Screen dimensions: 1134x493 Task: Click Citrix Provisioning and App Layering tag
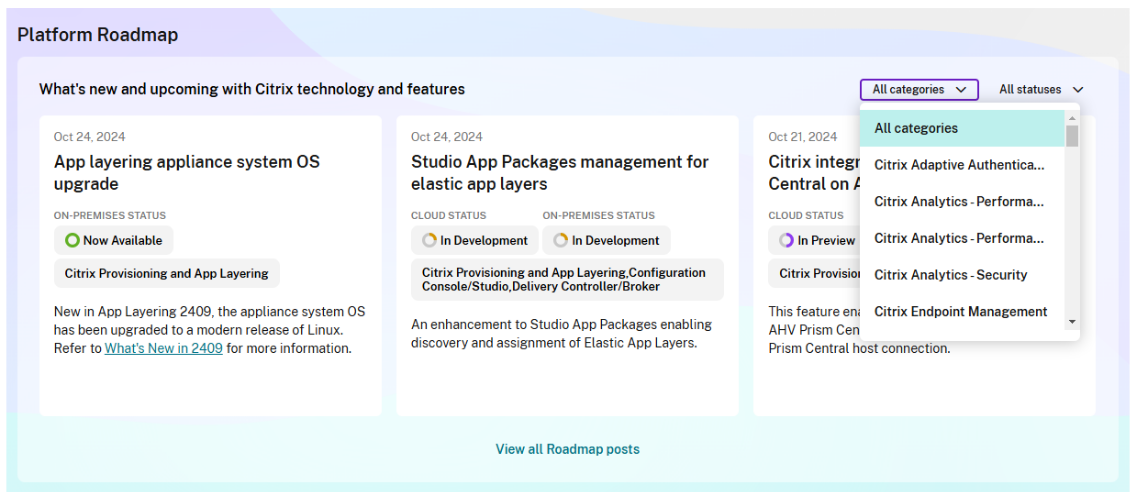[166, 273]
